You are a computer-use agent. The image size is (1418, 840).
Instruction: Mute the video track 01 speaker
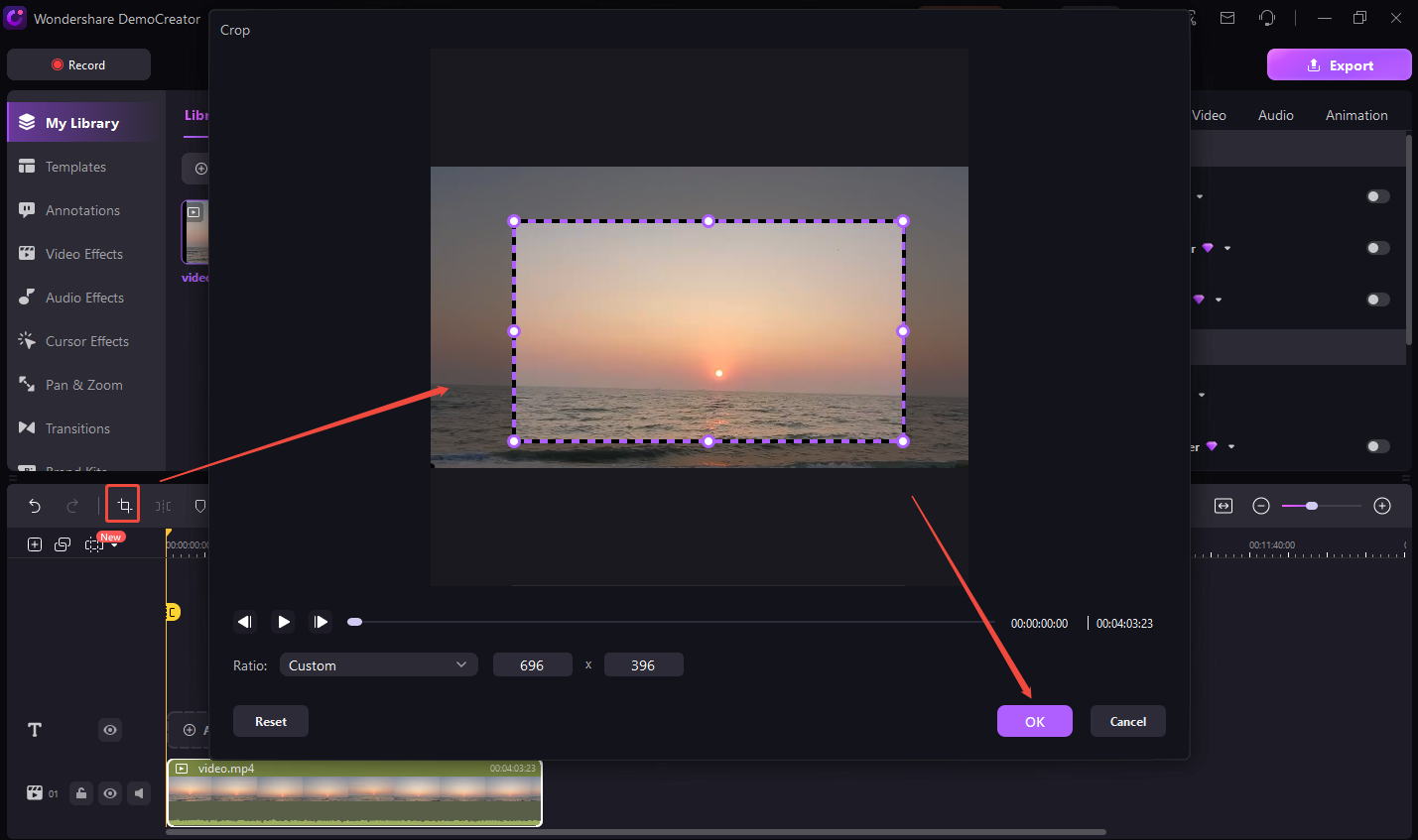139,792
